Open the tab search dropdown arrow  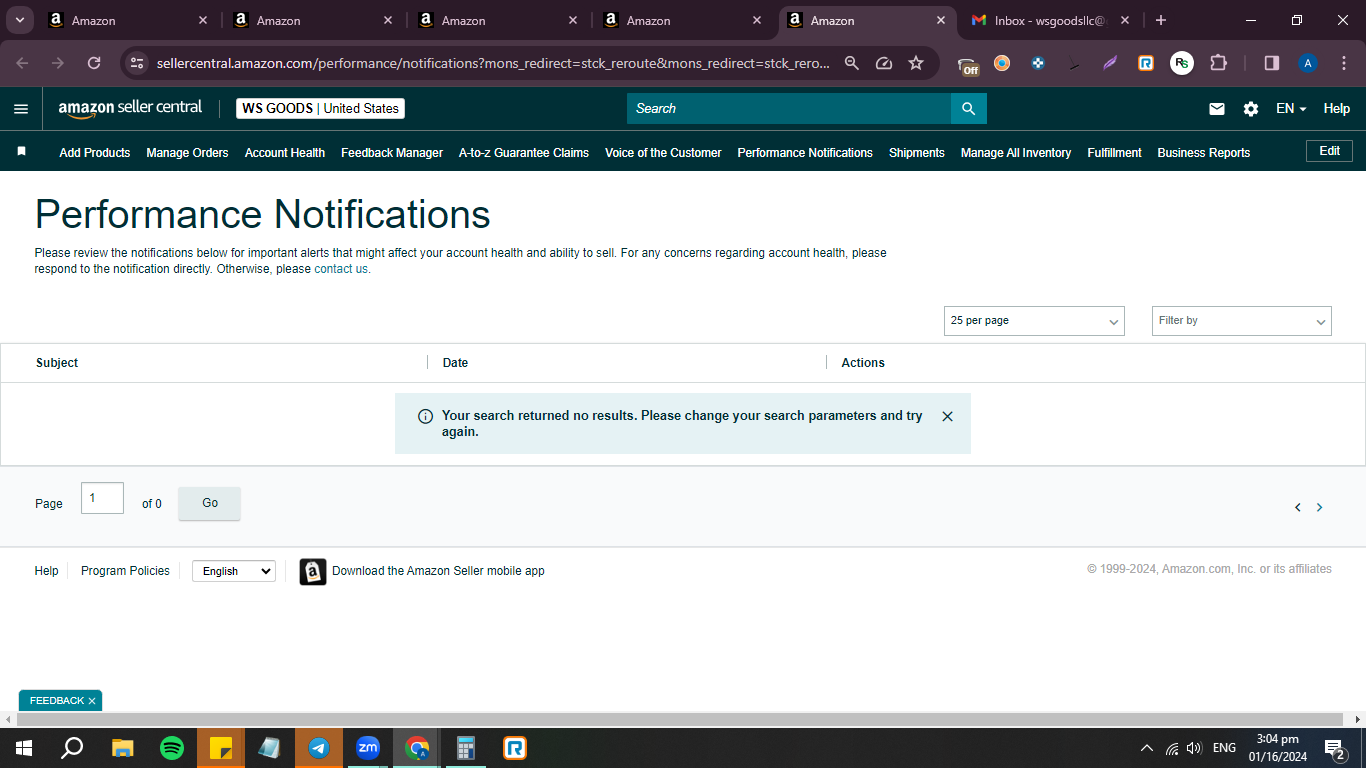tap(19, 20)
